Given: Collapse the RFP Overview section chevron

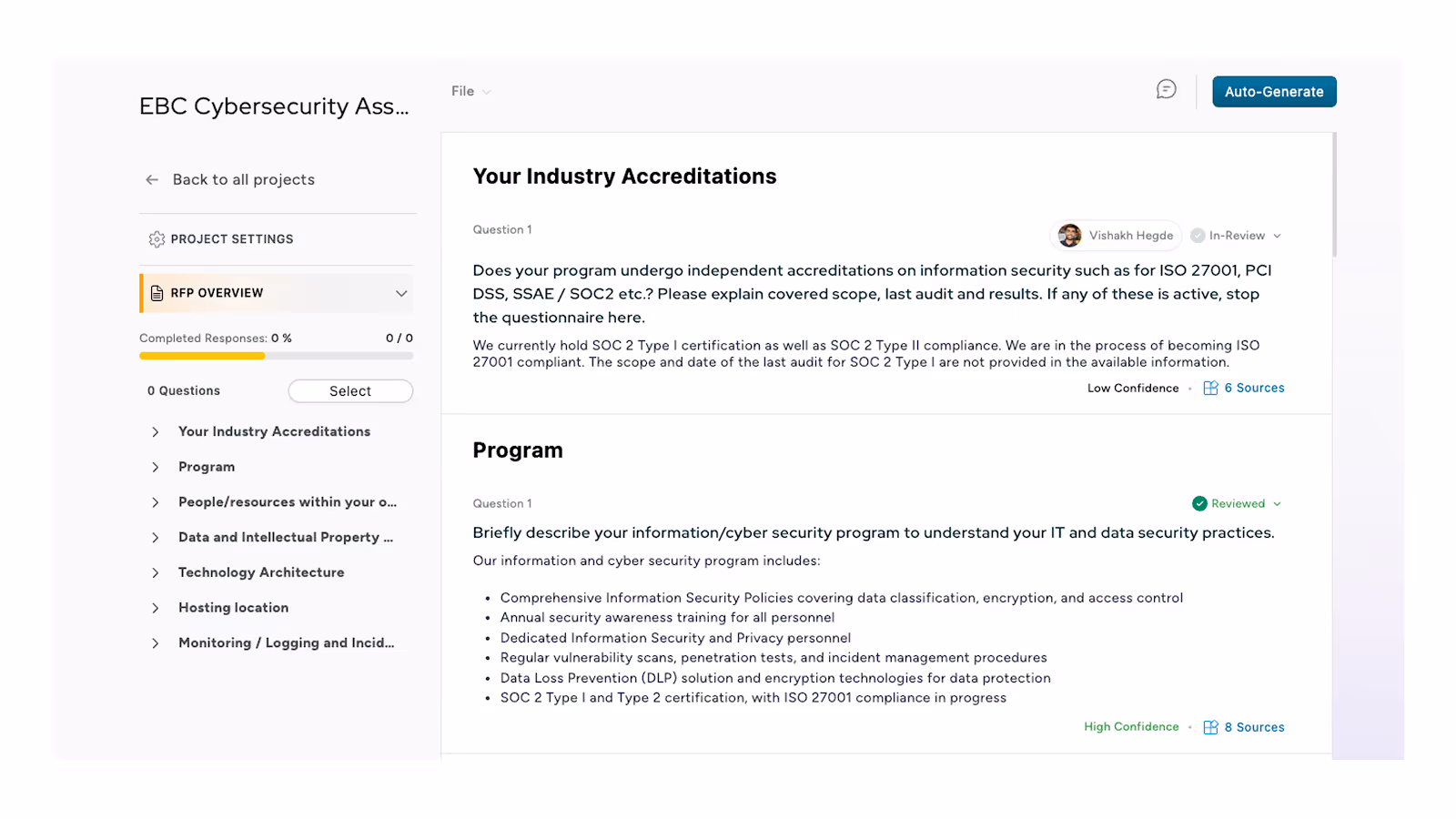Looking at the screenshot, I should 400,293.
